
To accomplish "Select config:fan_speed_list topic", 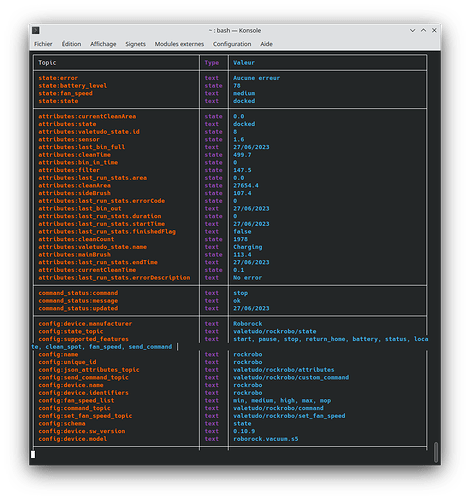I will pyautogui.click(x=76, y=400).
